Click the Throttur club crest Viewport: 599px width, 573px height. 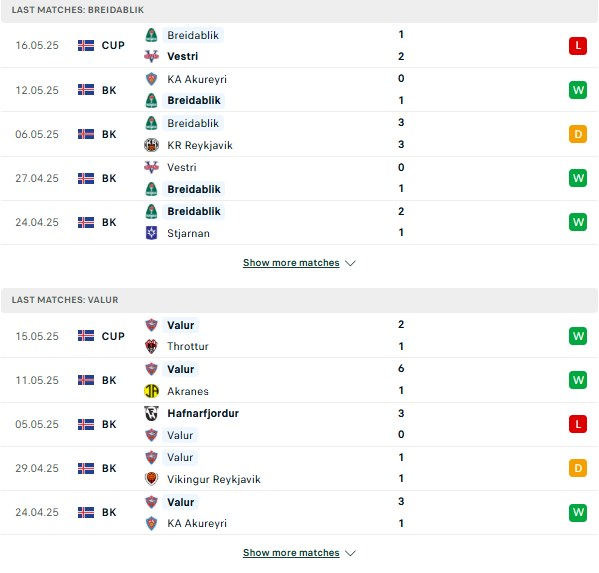(x=151, y=346)
